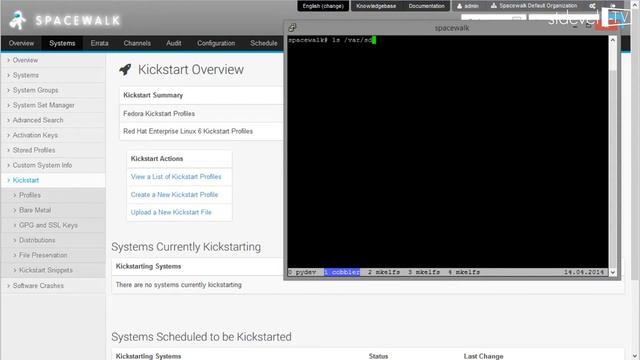Click Upload a New Kickstart File

pos(171,212)
